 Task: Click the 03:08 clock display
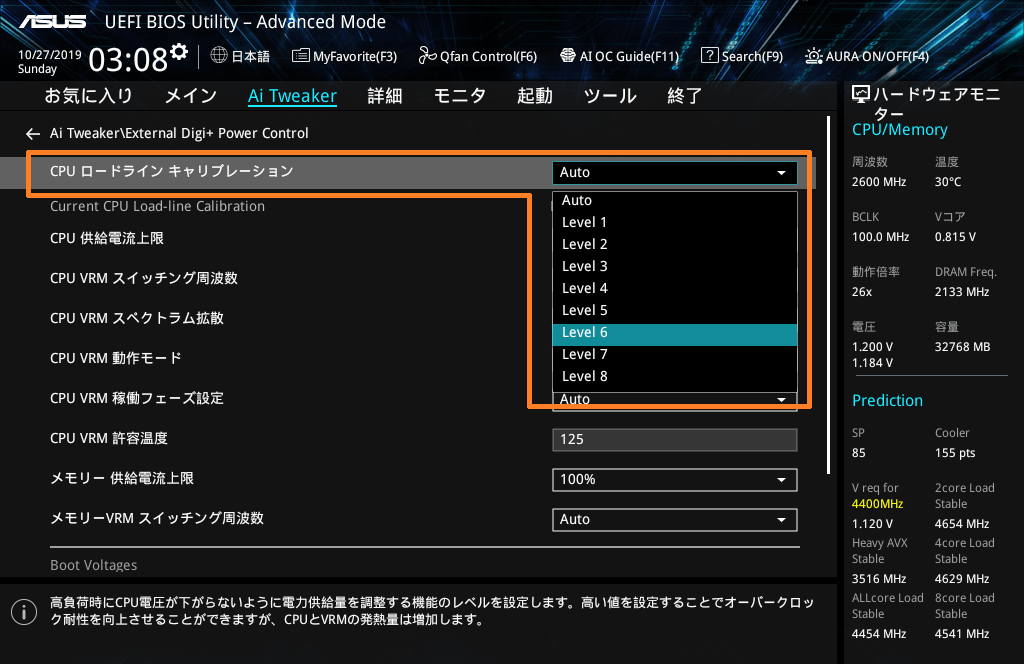click(128, 60)
